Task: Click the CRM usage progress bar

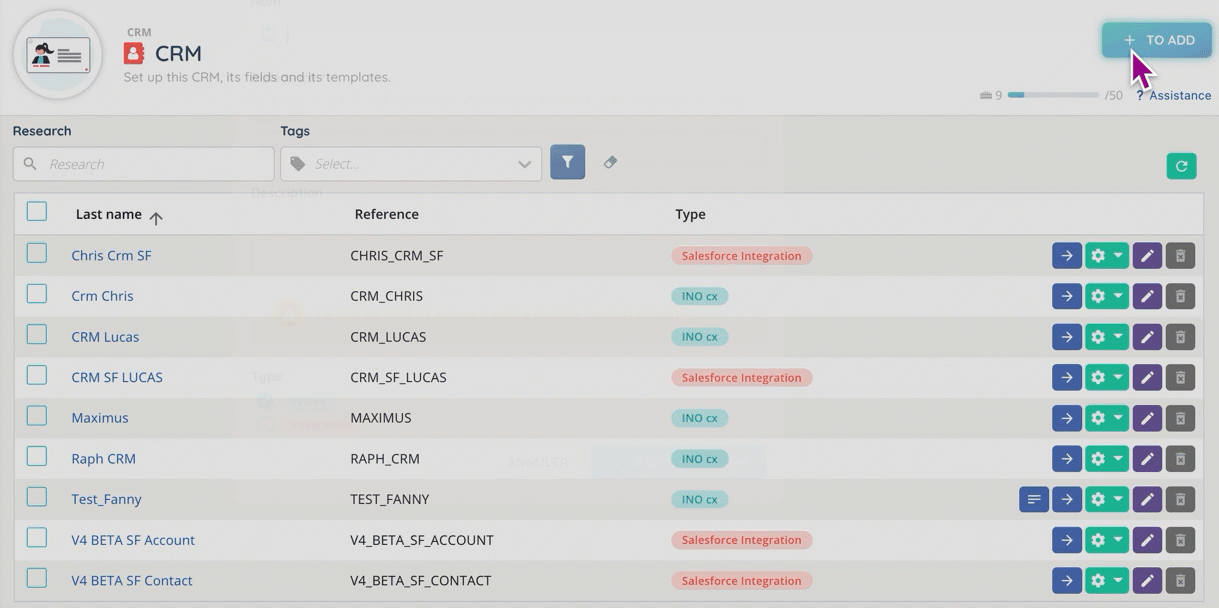Action: 1052,95
